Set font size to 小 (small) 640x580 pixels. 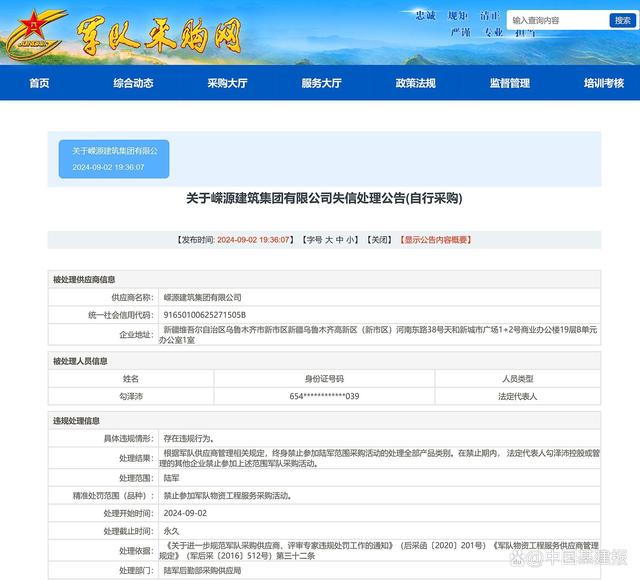pos(352,240)
